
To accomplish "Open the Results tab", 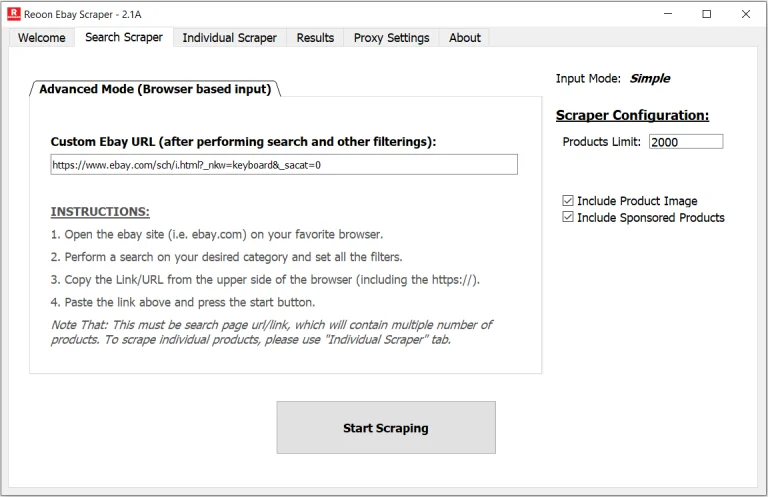I will [315, 38].
